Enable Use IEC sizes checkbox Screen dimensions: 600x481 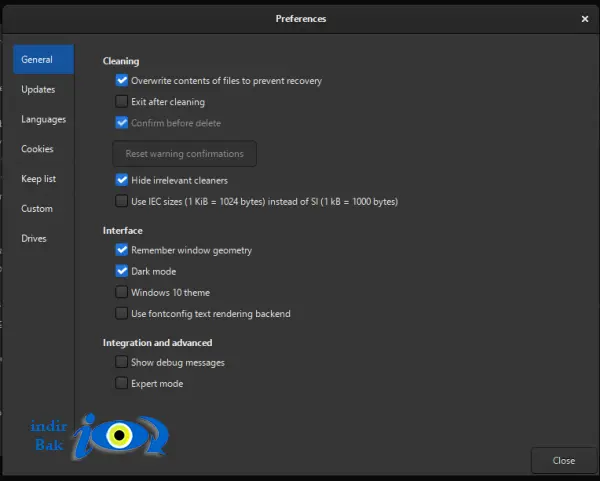(x=122, y=201)
